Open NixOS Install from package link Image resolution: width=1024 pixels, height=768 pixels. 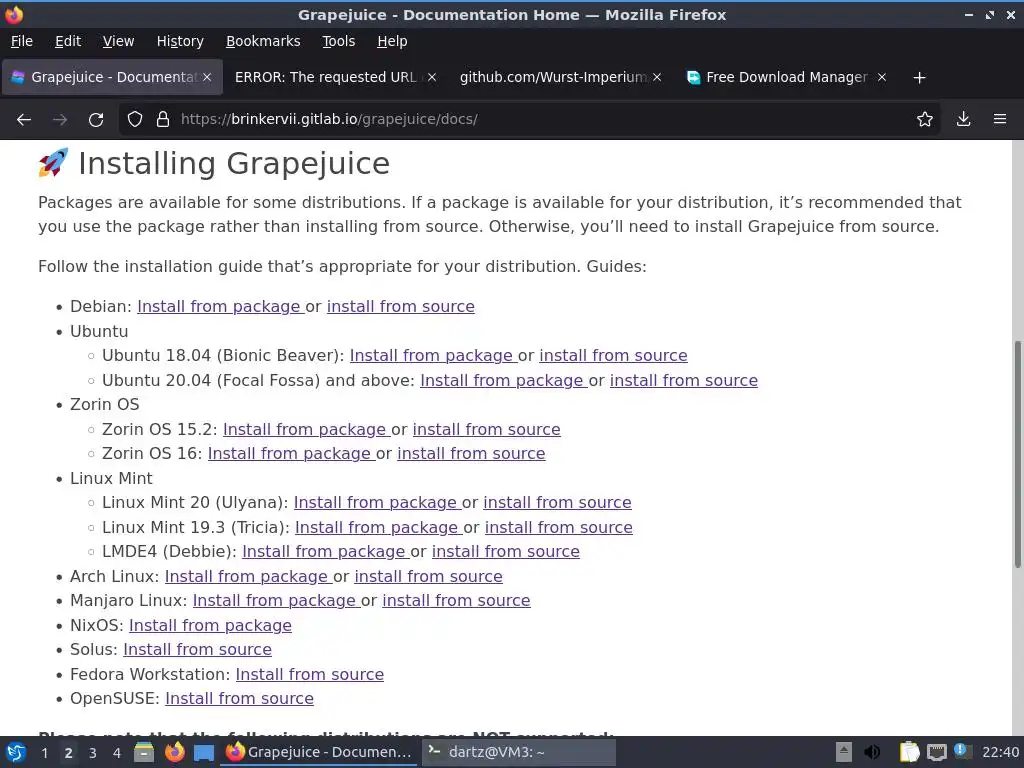tap(210, 625)
